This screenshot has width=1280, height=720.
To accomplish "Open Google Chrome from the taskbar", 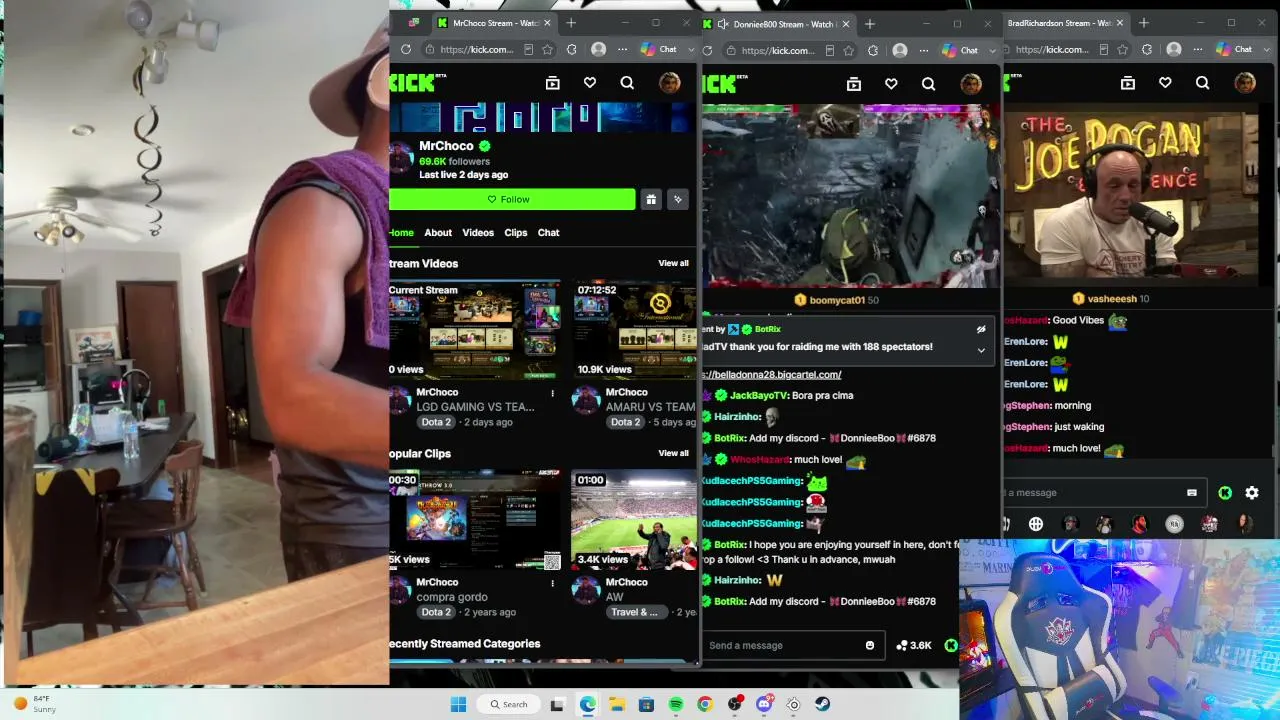I will (705, 704).
